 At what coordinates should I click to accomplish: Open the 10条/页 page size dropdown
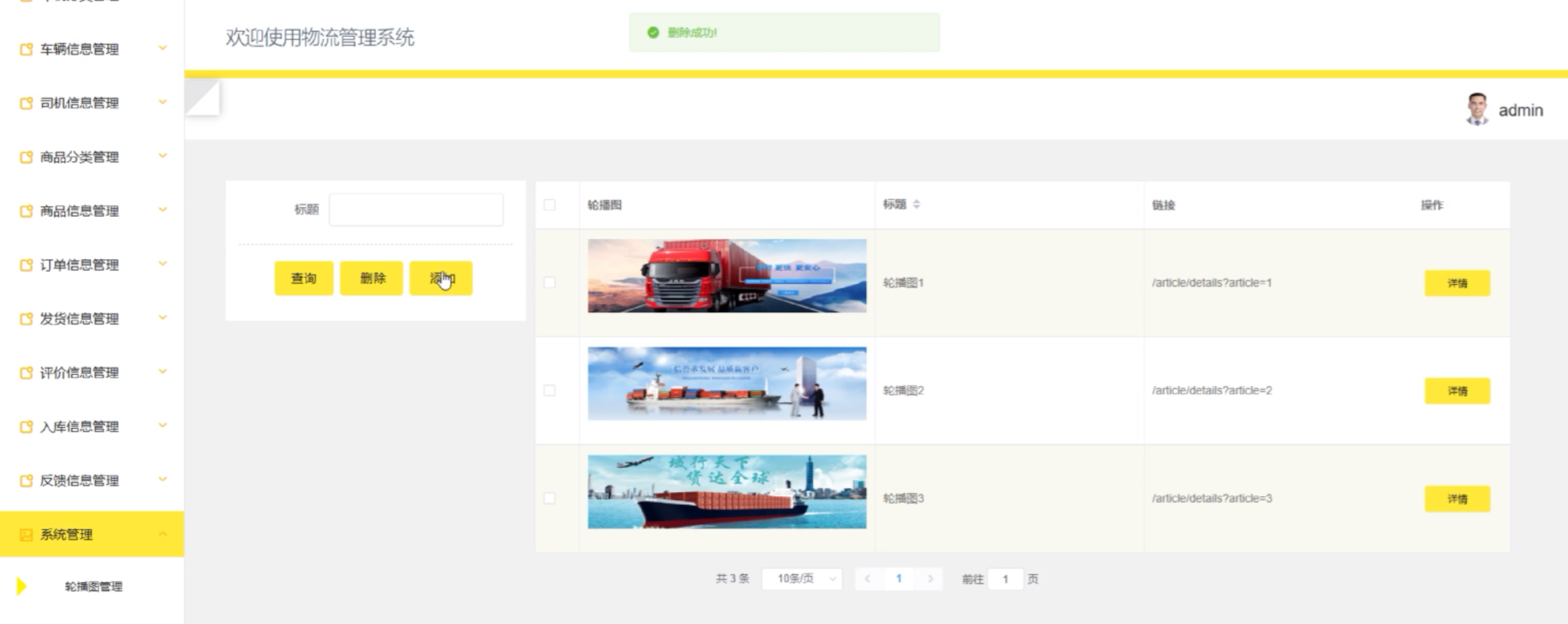point(801,579)
